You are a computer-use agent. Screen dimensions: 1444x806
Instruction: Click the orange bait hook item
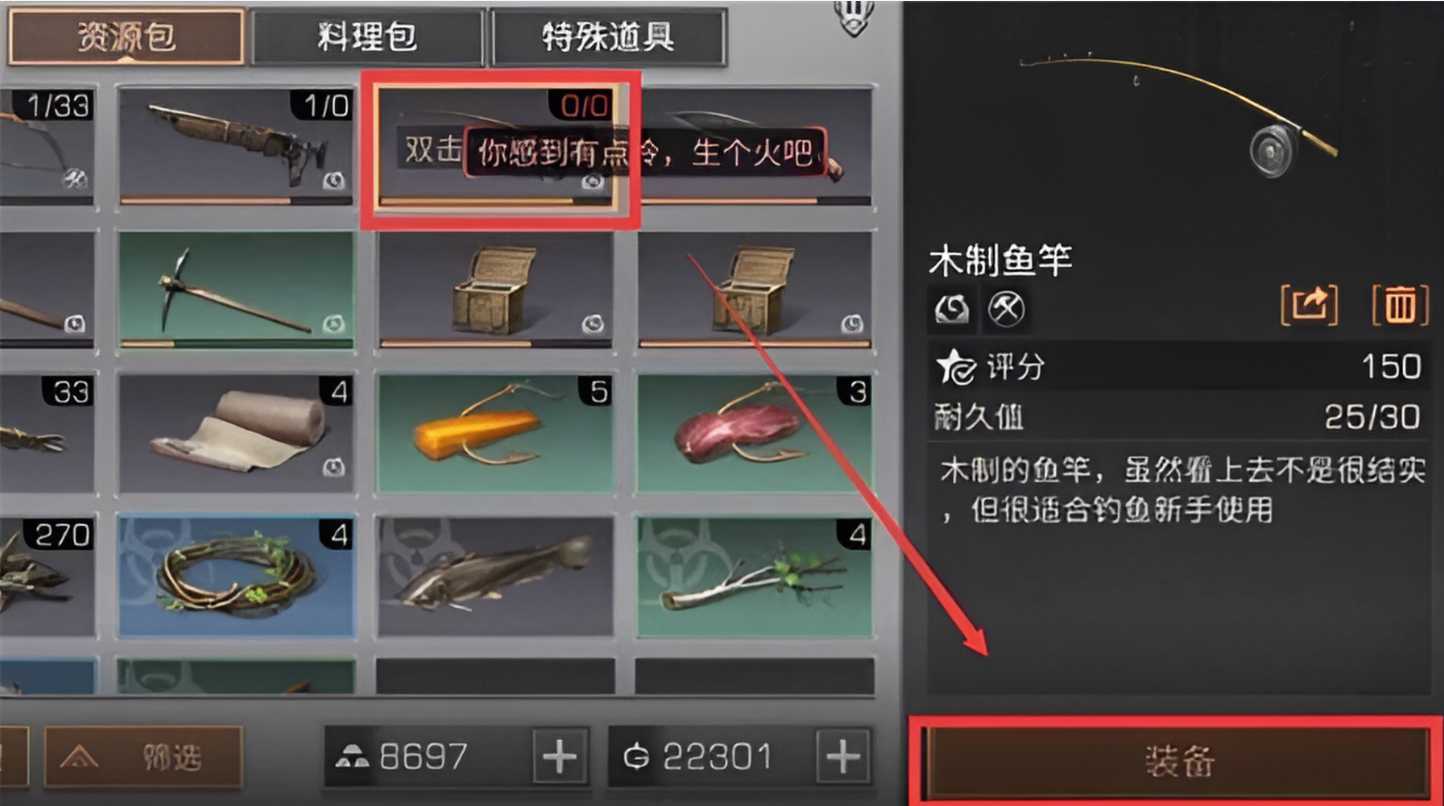click(x=495, y=434)
